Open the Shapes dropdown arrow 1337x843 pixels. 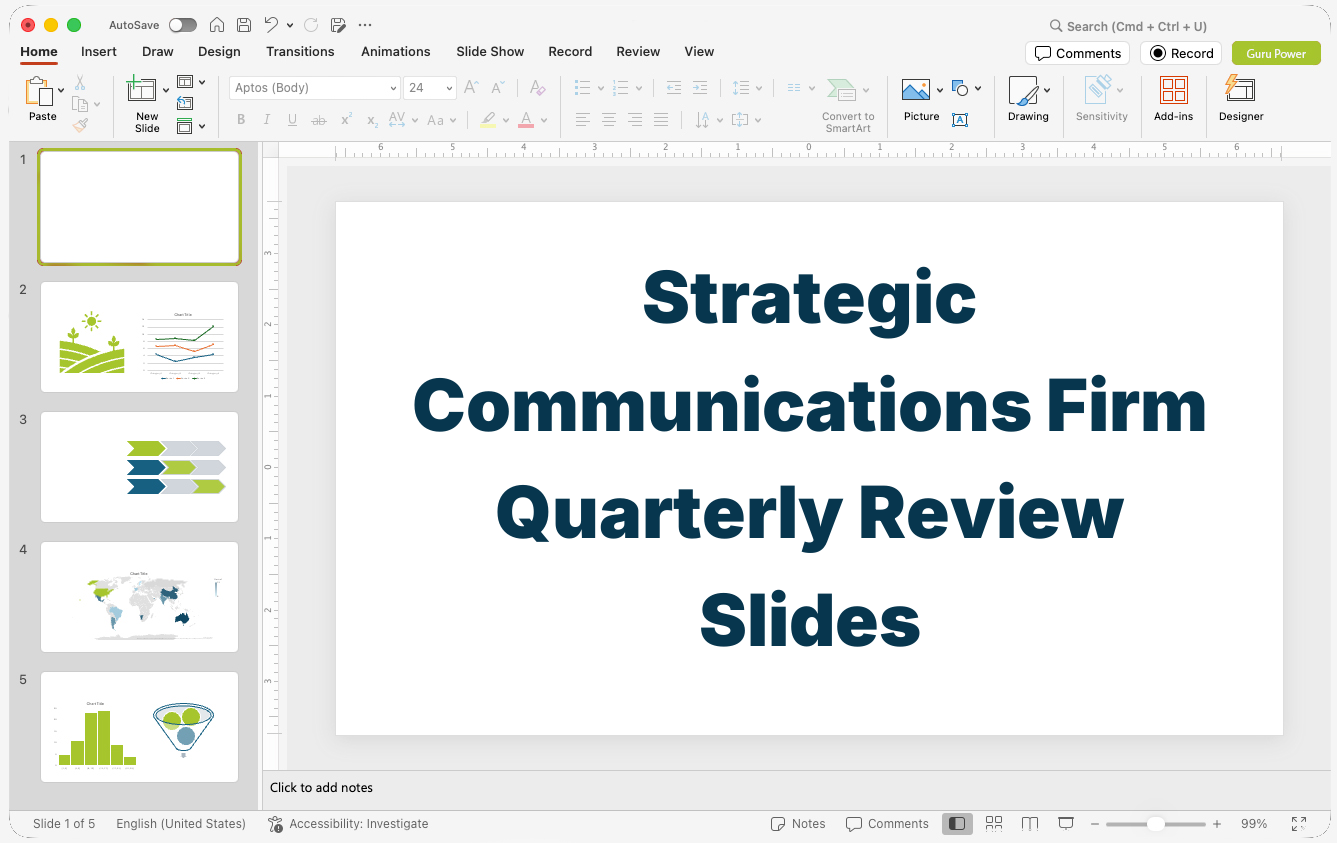(978, 88)
